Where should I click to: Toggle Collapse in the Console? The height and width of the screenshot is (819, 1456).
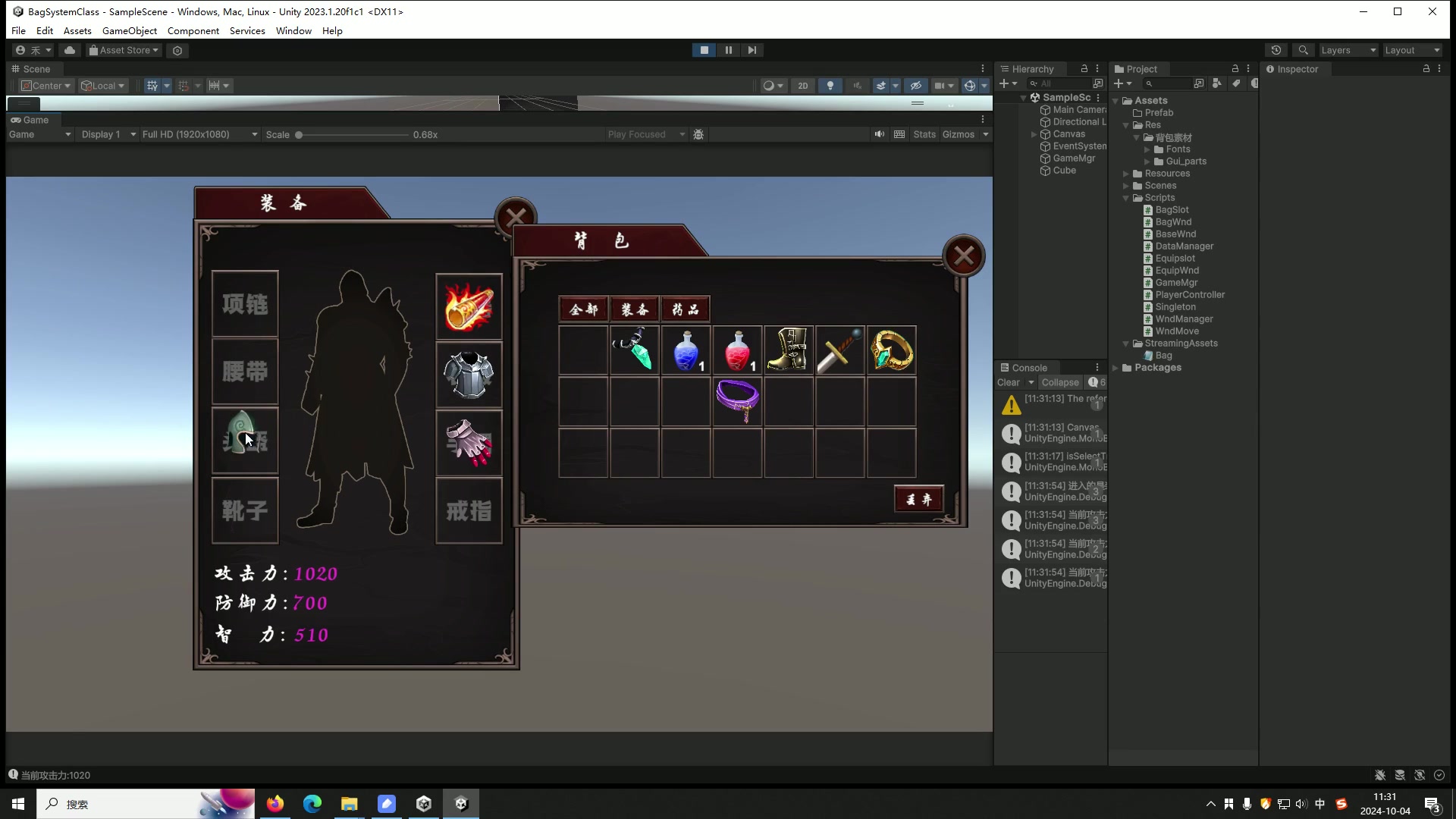click(x=1059, y=382)
